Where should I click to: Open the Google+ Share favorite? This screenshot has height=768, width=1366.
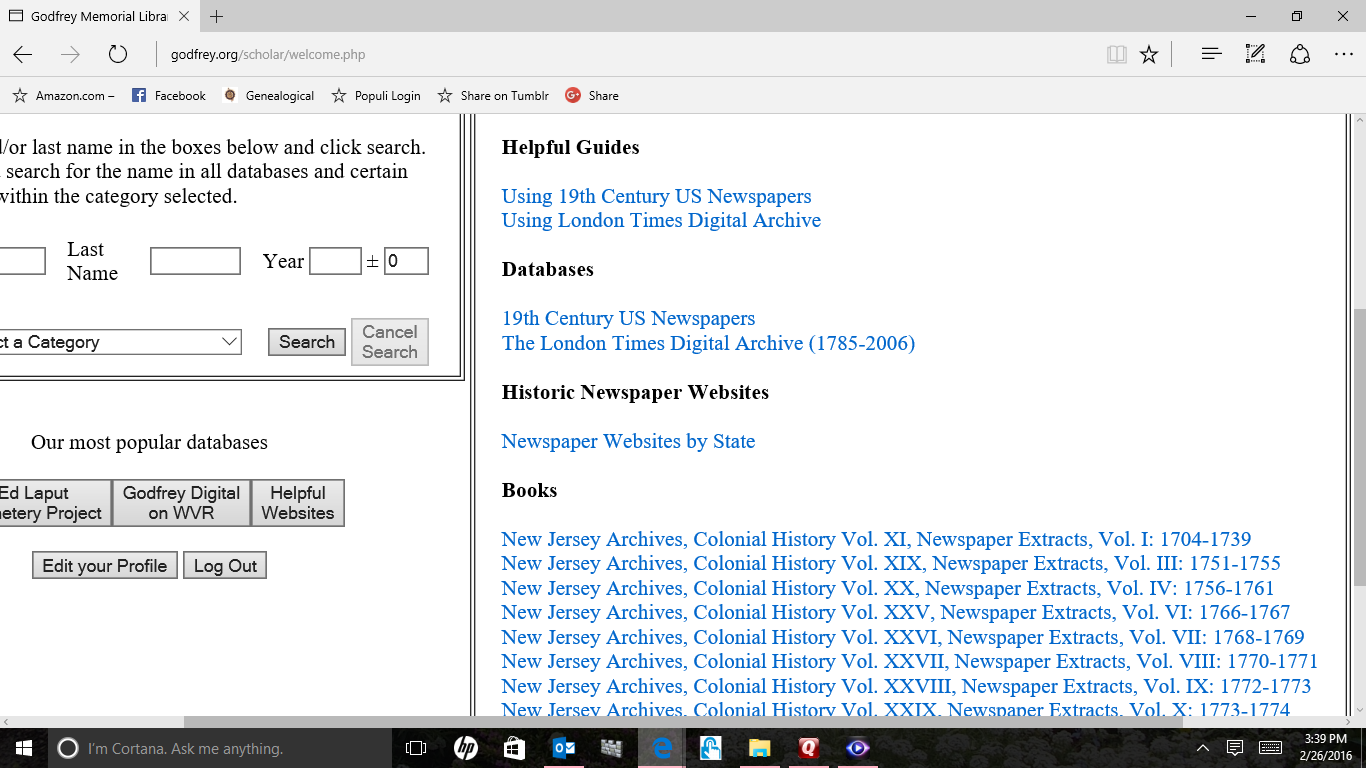tap(592, 96)
